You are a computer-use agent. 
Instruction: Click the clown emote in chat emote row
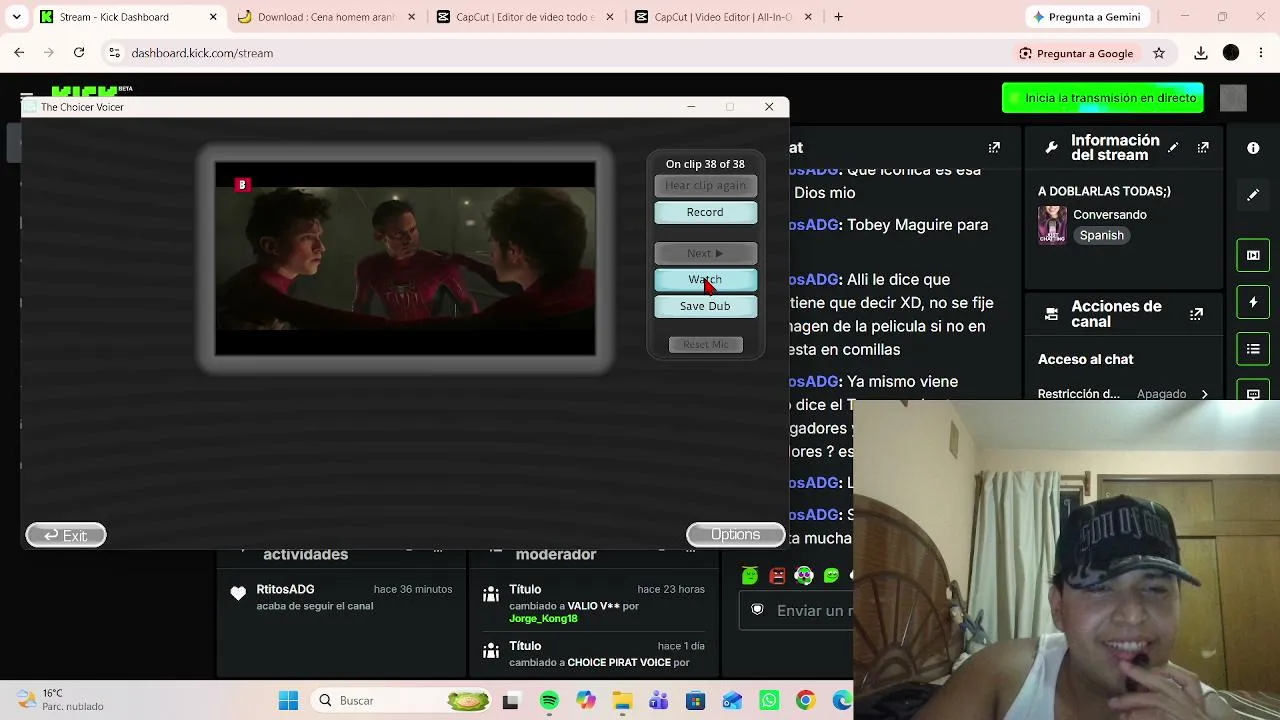point(804,575)
